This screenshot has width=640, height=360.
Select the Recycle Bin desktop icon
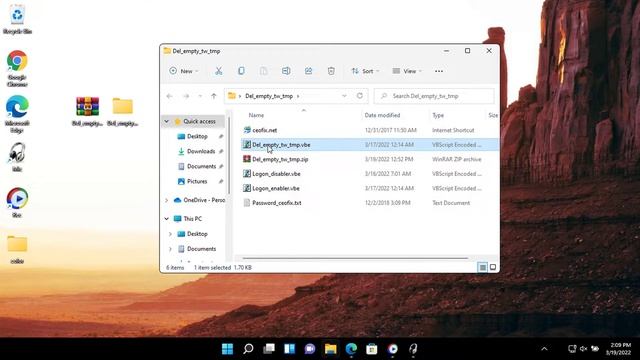tap(17, 19)
